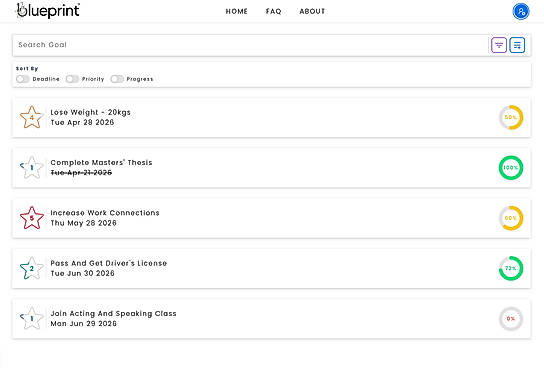The width and height of the screenshot is (544, 368).
Task: Open Join Acting And Speaking Class goal
Action: pyautogui.click(x=272, y=319)
